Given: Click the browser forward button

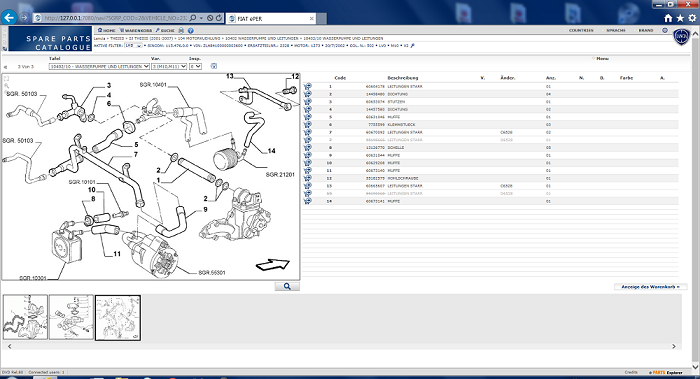Looking at the screenshot, I should coord(25,18).
